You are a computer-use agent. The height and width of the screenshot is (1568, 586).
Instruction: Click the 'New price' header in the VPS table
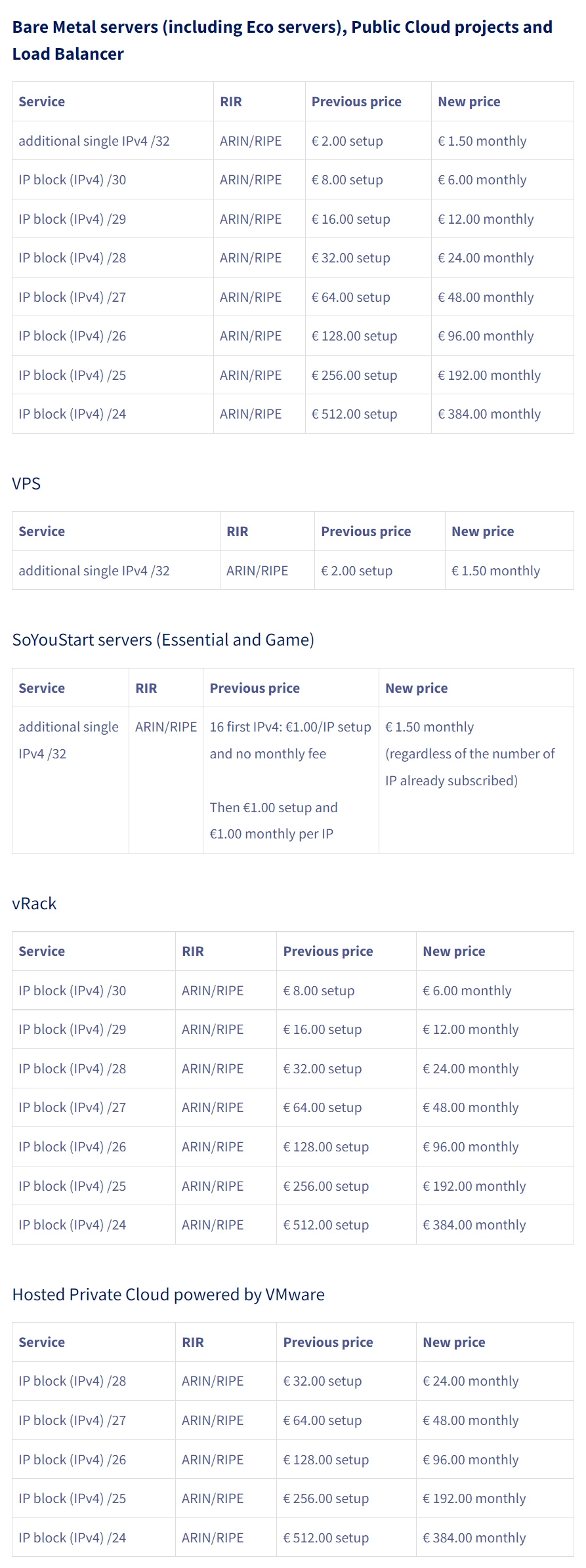(x=483, y=531)
